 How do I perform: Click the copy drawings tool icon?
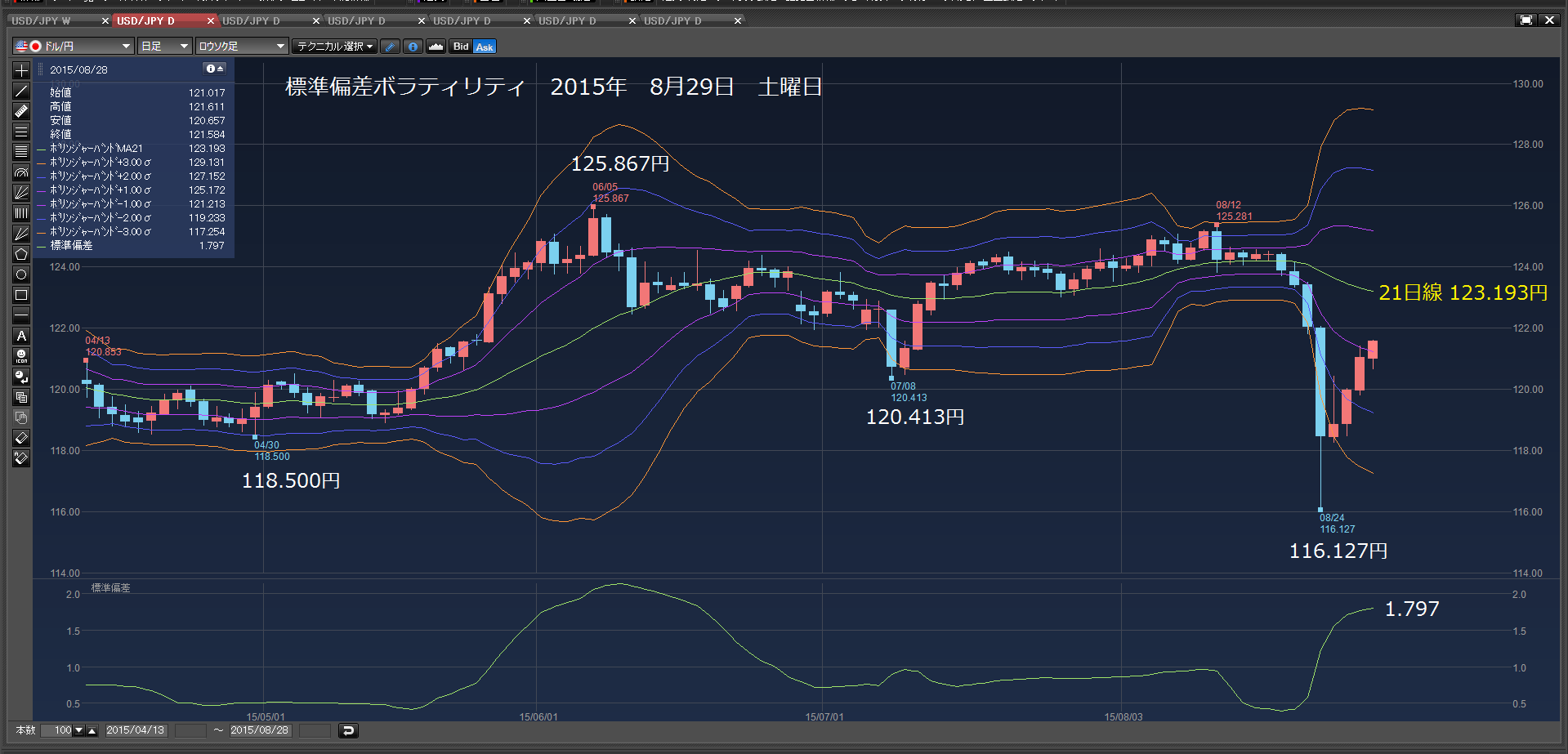(21, 397)
